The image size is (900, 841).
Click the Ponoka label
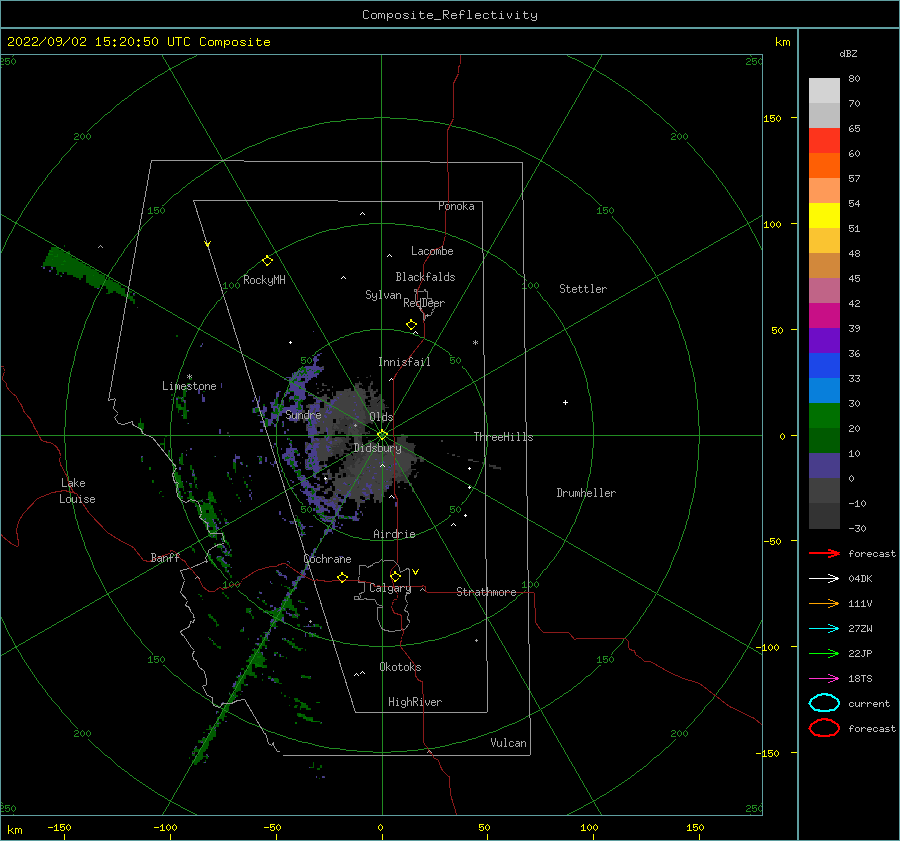(x=456, y=206)
